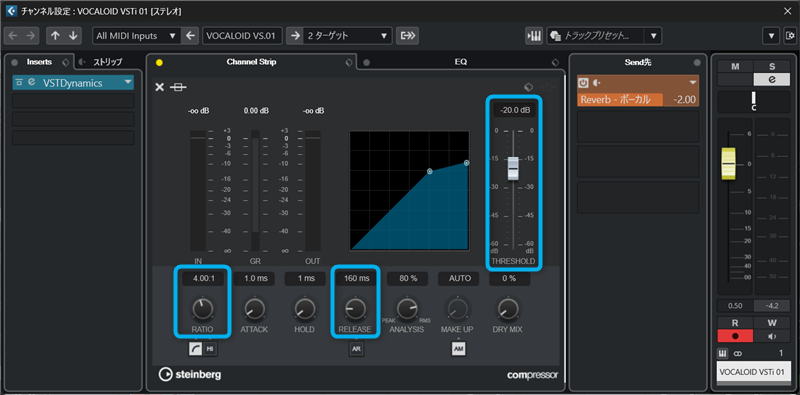Image resolution: width=800 pixels, height=395 pixels.
Task: Open compressor preset diamond icon
Action: 529,87
